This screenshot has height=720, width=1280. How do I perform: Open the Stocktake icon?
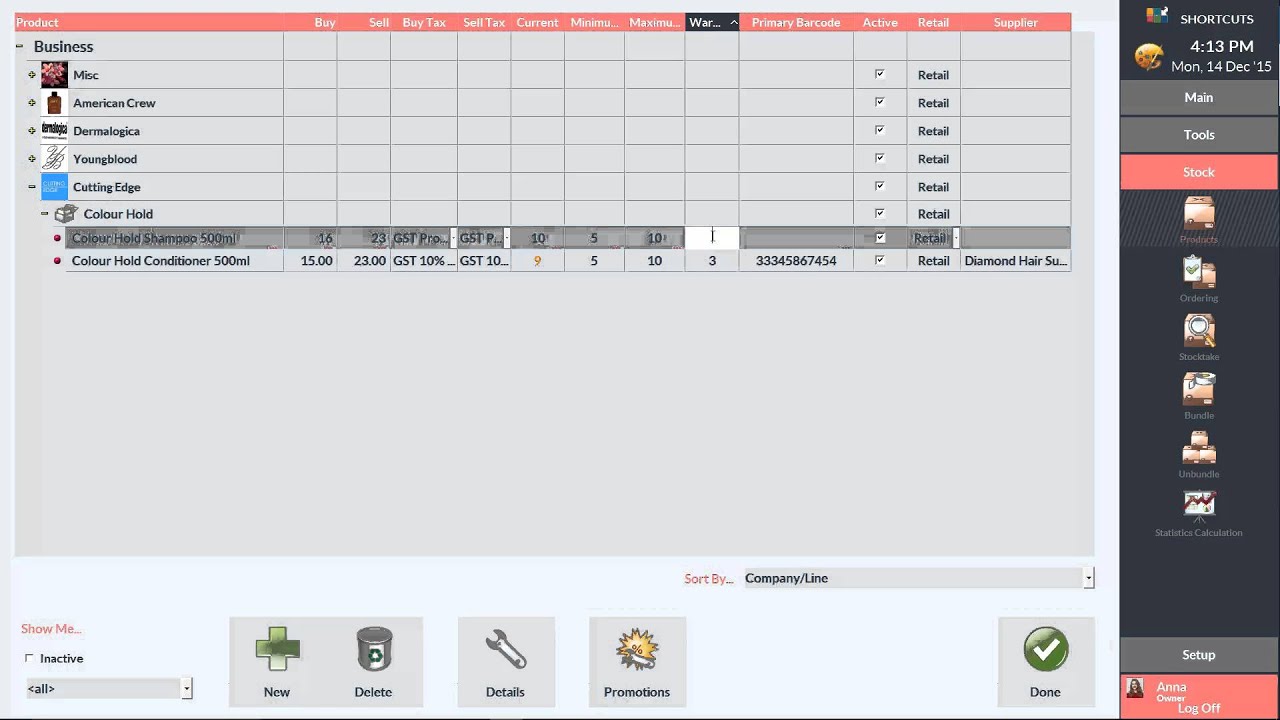[1198, 331]
